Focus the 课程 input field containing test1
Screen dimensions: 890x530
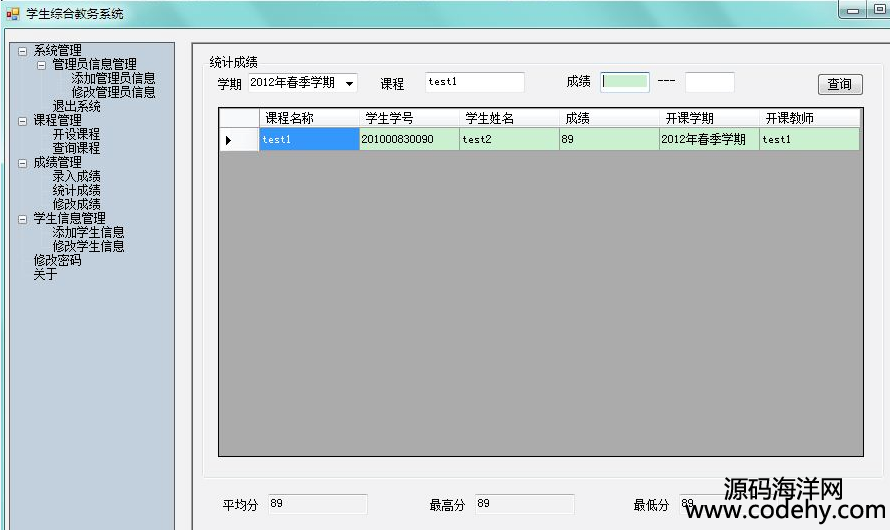(475, 82)
